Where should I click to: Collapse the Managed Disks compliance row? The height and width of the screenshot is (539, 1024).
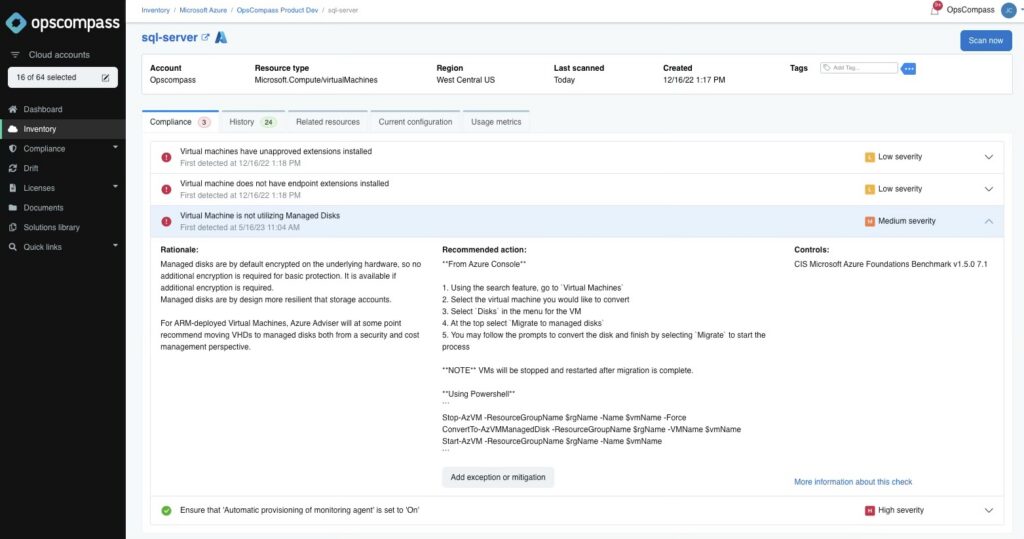click(x=989, y=222)
